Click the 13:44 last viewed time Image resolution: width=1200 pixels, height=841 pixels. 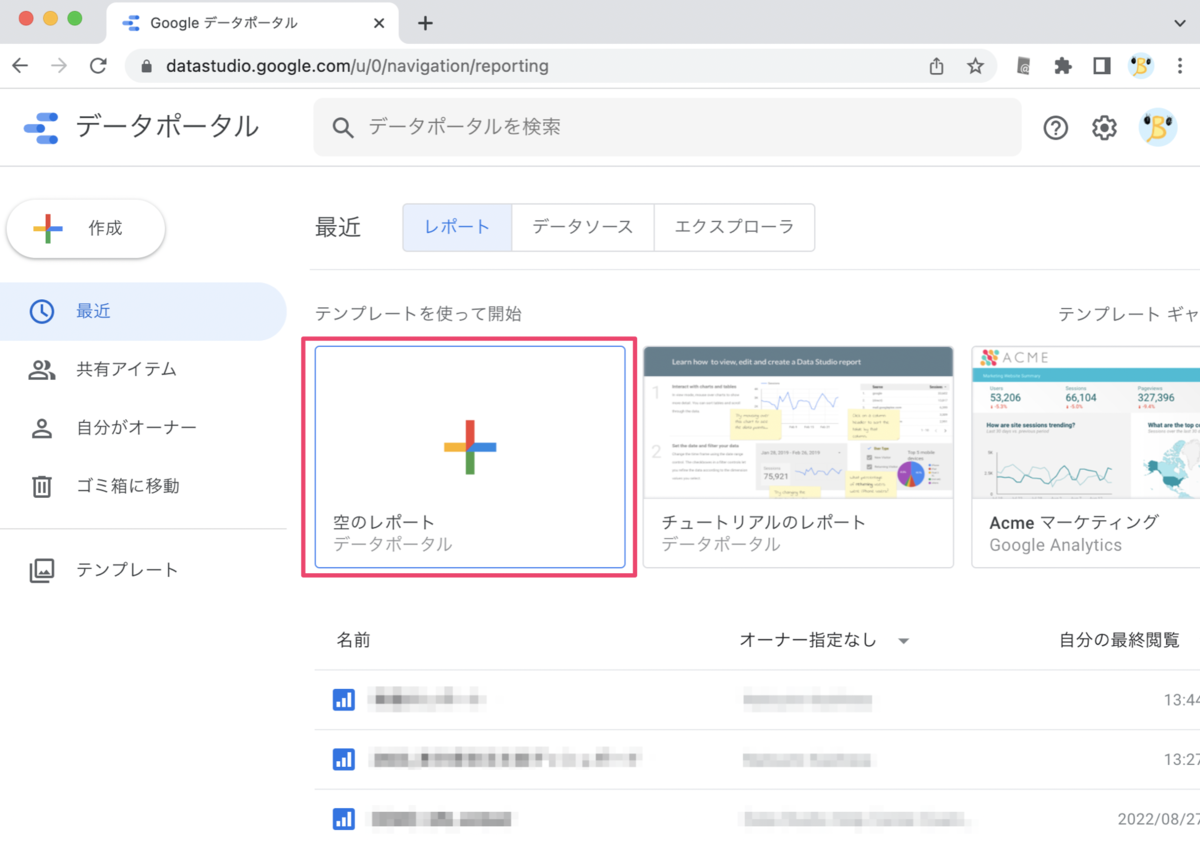pos(1182,700)
